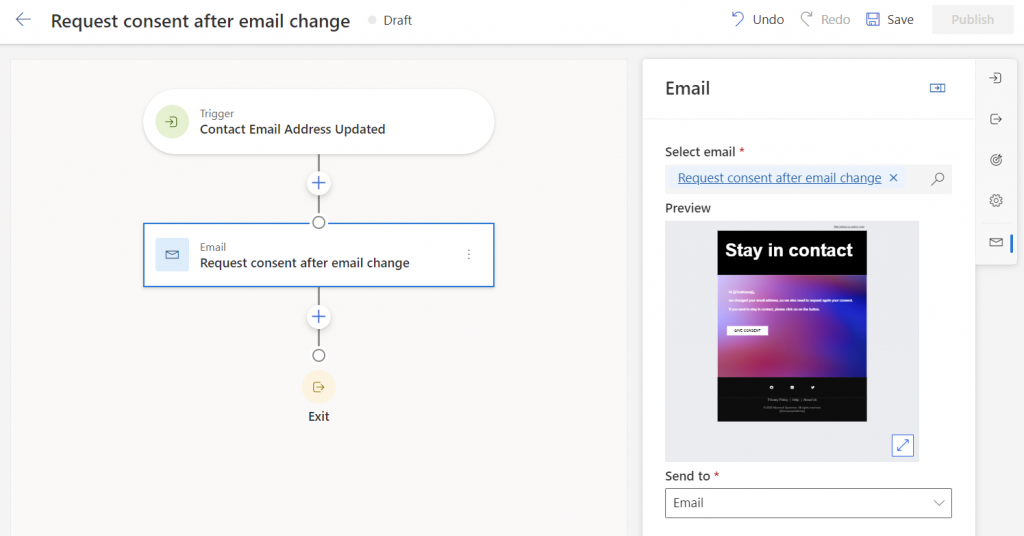The width and height of the screenshot is (1024, 536).
Task: Click the Exit label
Action: click(x=319, y=416)
